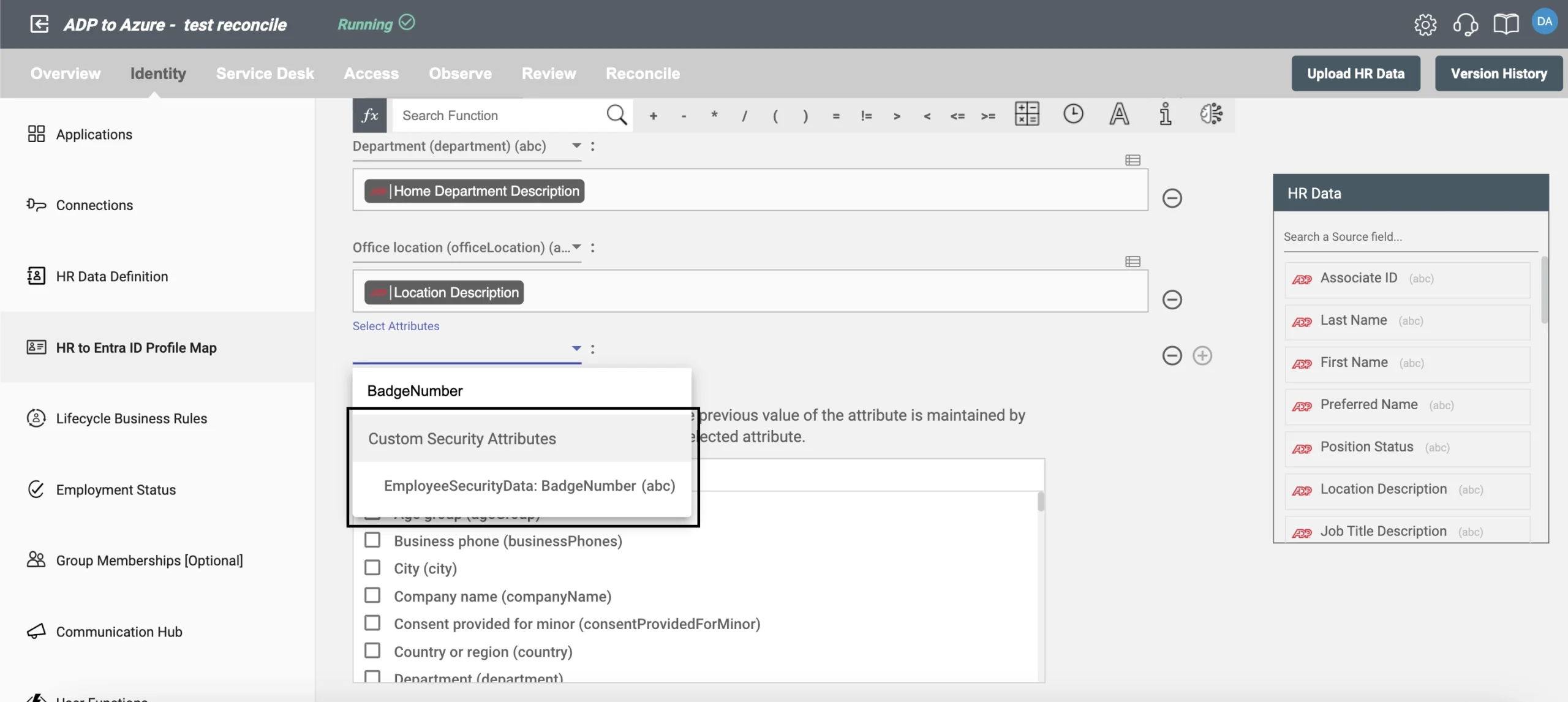Remove the empty attribute mapping row

[1172, 356]
